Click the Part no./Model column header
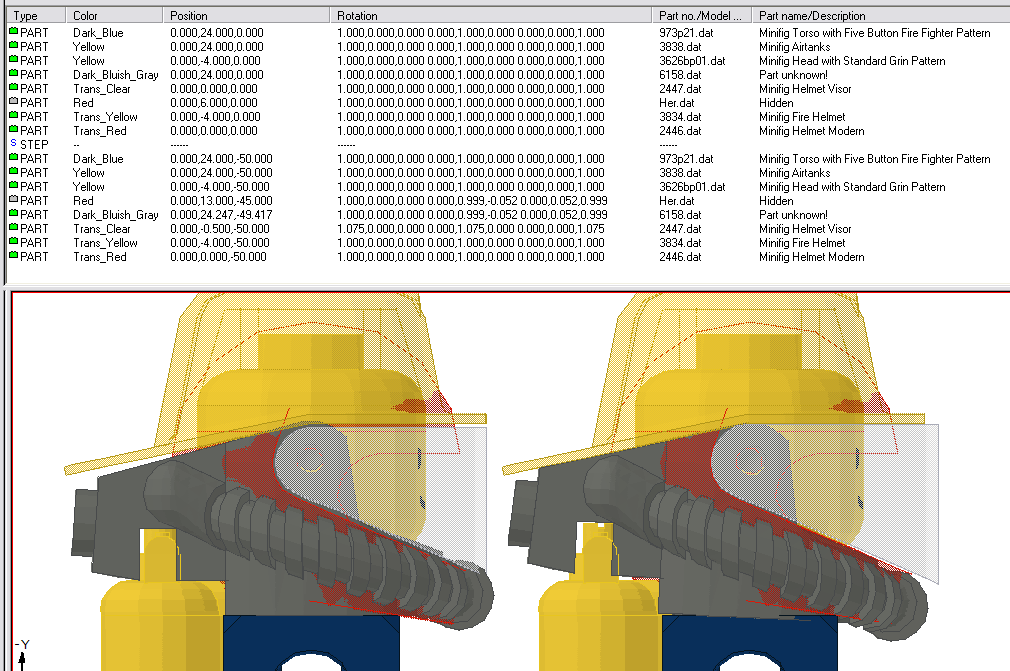This screenshot has height=671, width=1010. click(x=702, y=15)
